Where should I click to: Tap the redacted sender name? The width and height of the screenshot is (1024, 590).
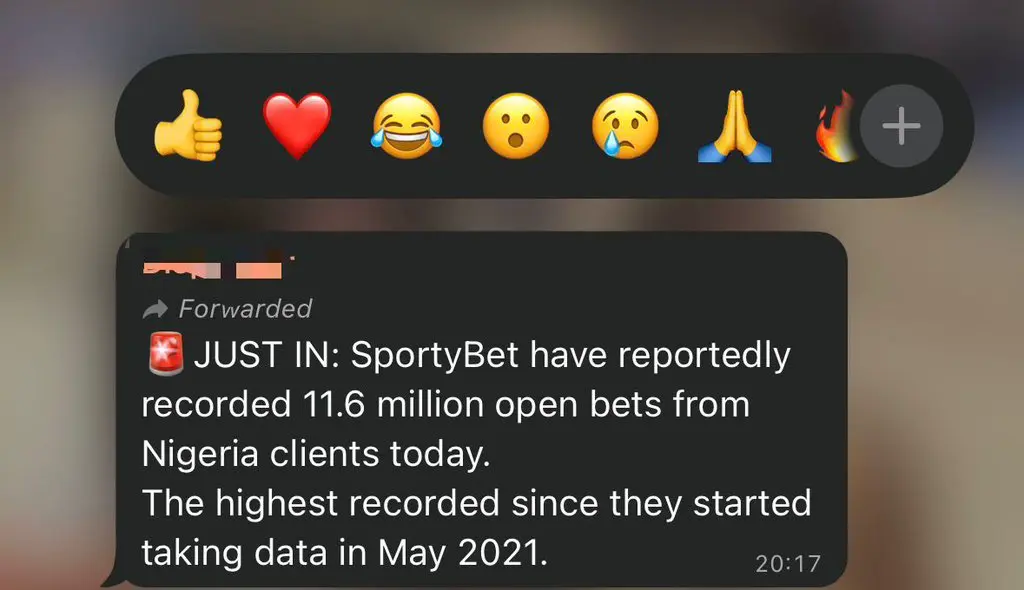[x=212, y=269]
